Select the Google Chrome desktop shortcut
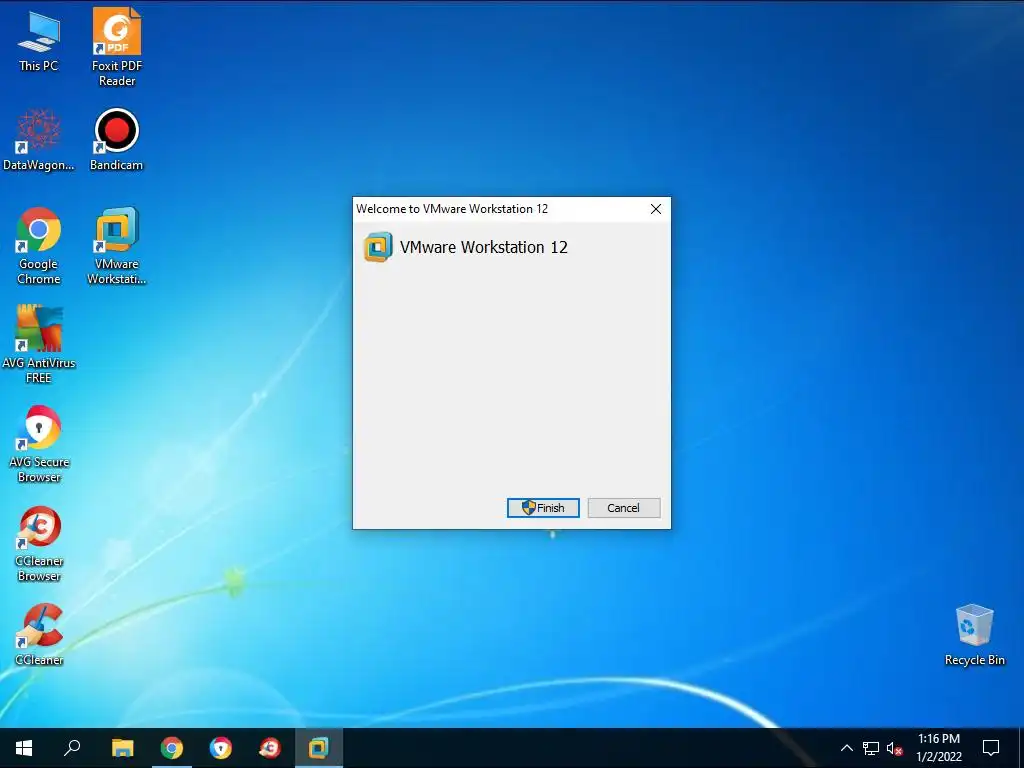Screen dimensions: 1024x768 click(x=39, y=246)
